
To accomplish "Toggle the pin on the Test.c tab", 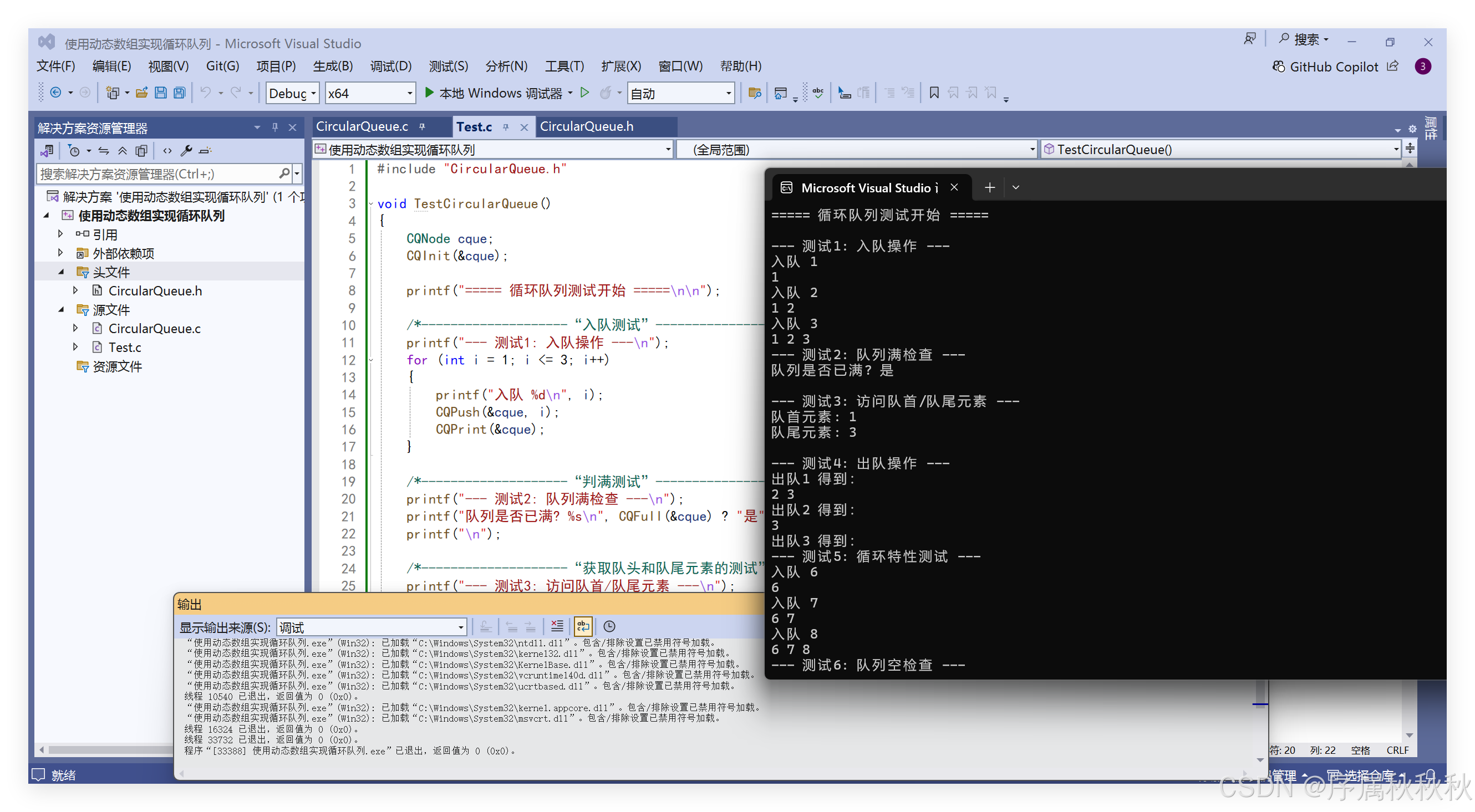I will [x=506, y=127].
